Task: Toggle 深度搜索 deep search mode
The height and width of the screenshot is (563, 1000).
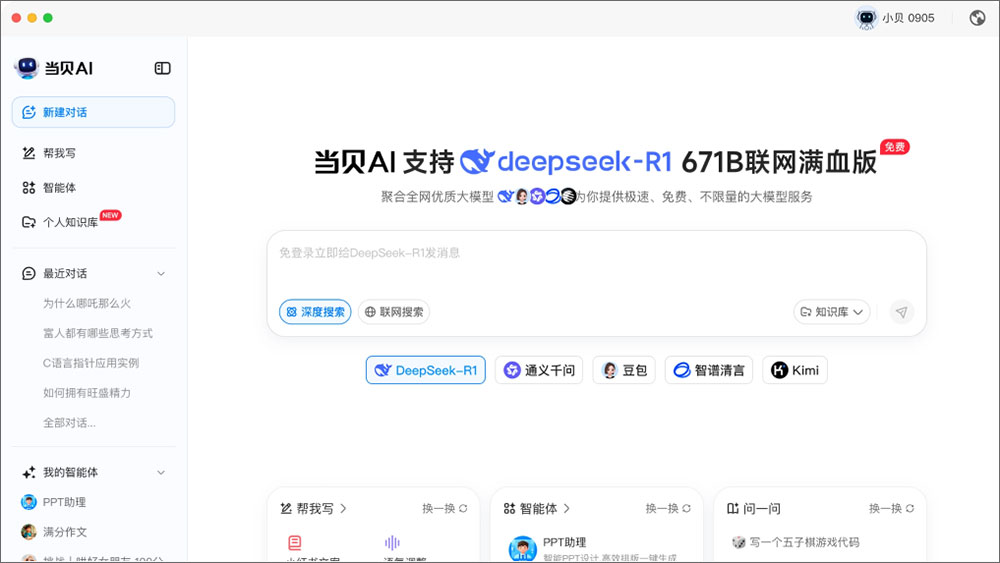Action: (x=315, y=312)
